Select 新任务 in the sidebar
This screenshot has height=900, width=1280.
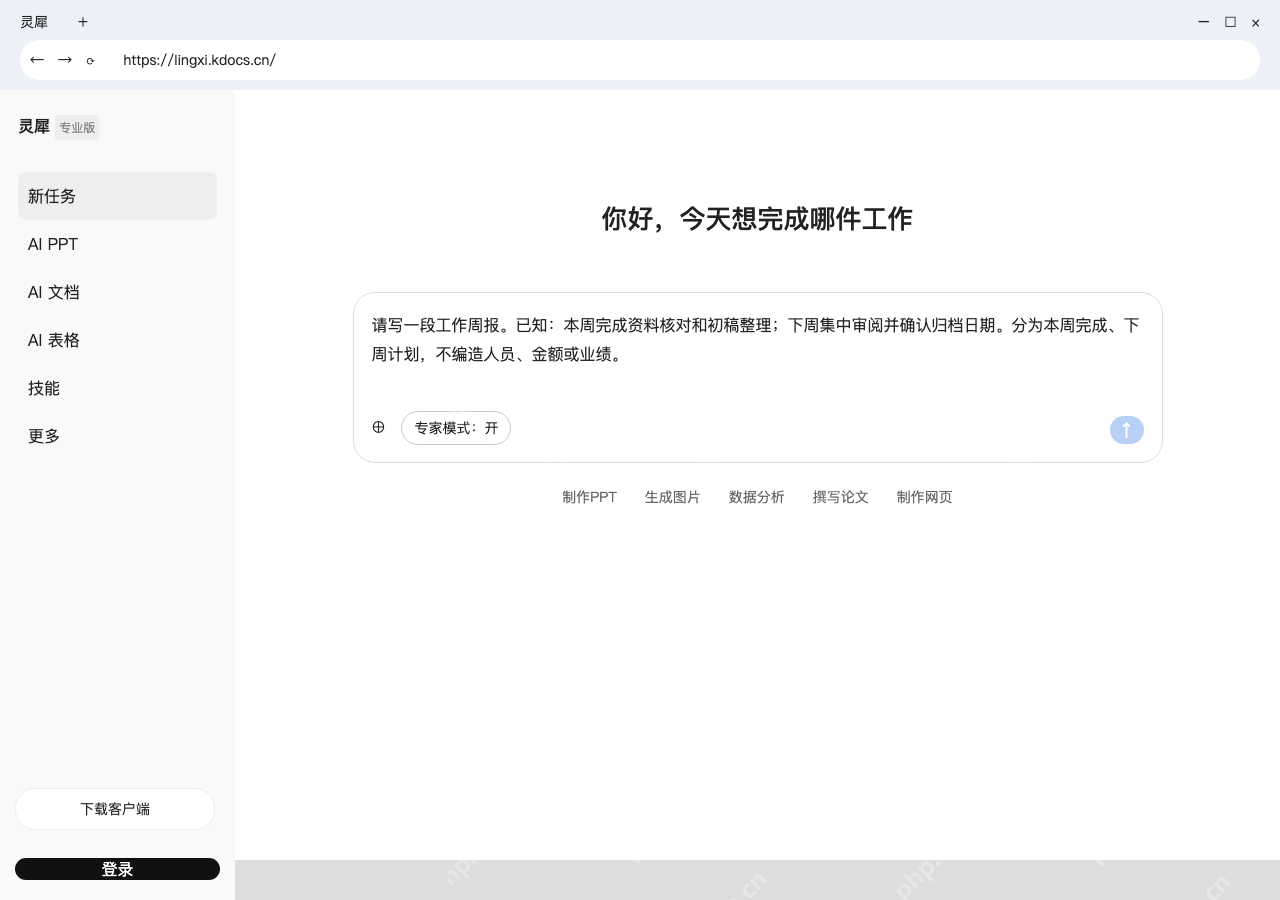[x=117, y=196]
